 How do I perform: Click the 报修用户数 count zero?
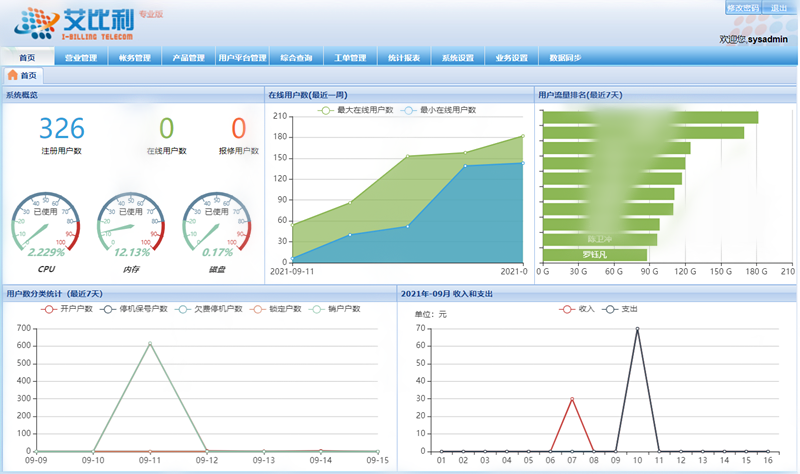pyautogui.click(x=238, y=128)
